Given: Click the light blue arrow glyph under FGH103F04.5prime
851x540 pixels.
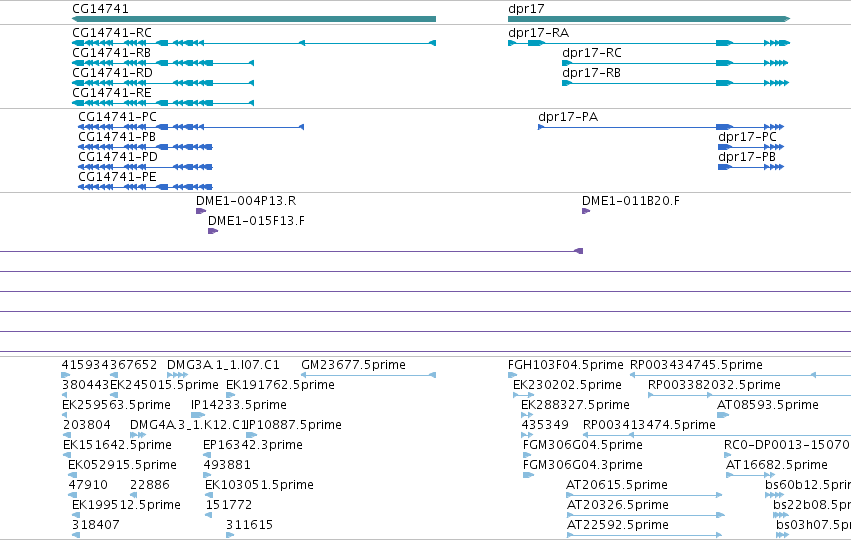Looking at the screenshot, I should pyautogui.click(x=512, y=375).
